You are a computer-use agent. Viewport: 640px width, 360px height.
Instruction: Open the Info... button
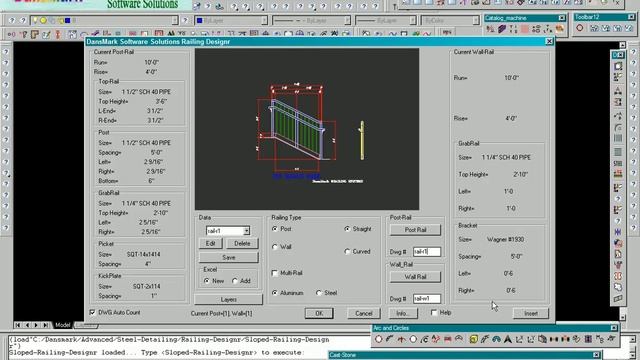click(402, 313)
